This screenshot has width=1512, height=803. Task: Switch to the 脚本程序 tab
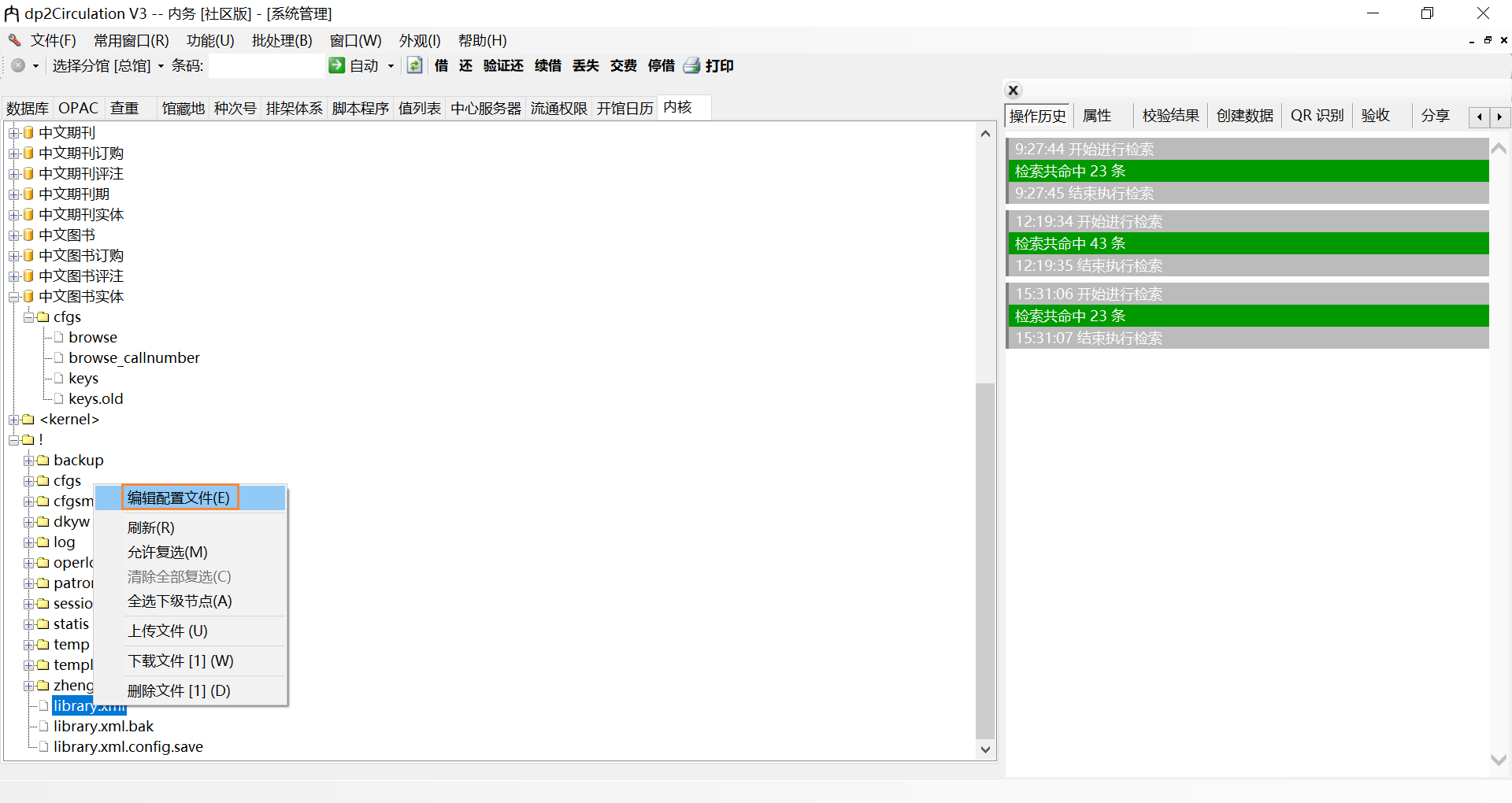[x=361, y=108]
